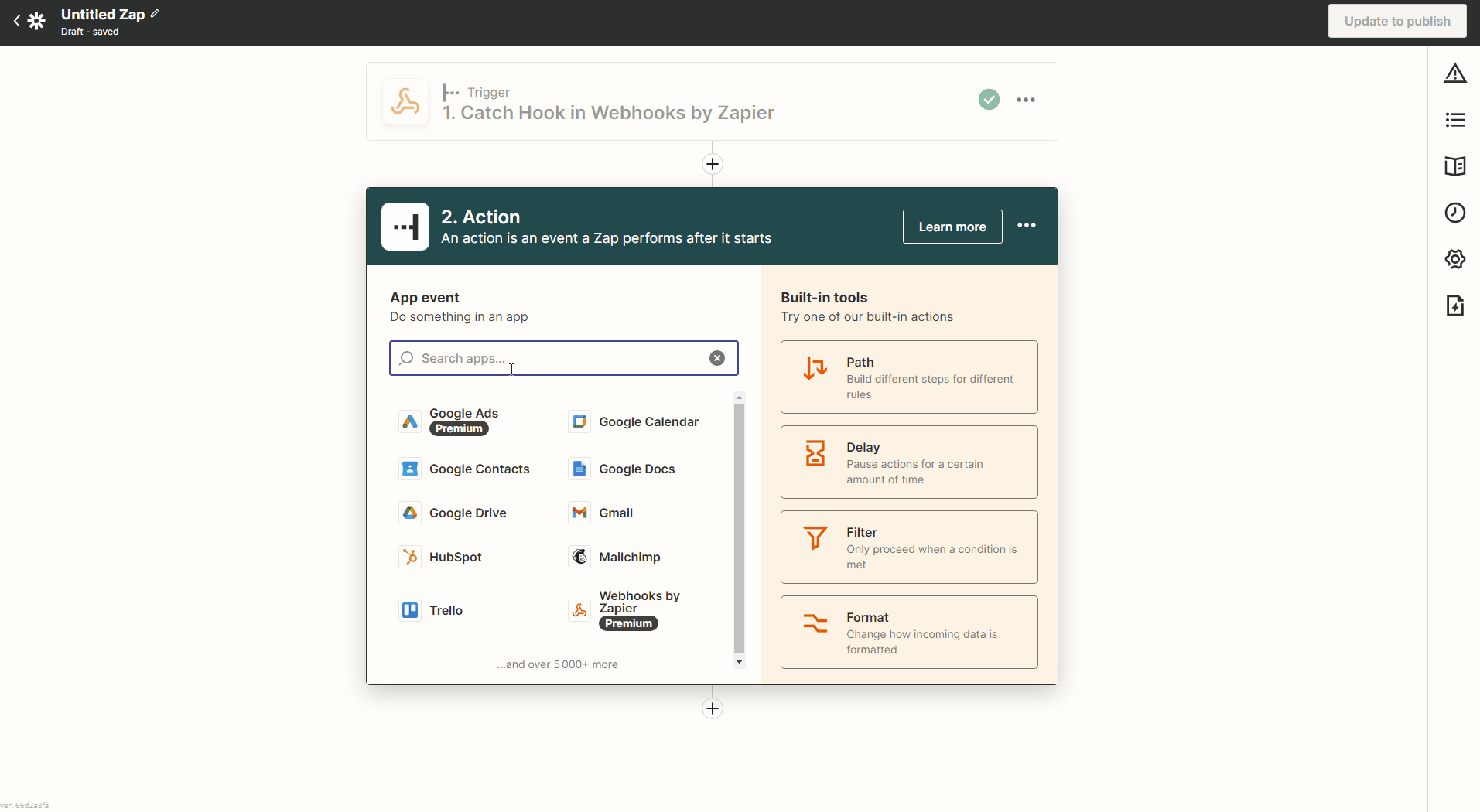Open Zap settings gear icon
The height and width of the screenshot is (812, 1480).
pyautogui.click(x=1455, y=259)
